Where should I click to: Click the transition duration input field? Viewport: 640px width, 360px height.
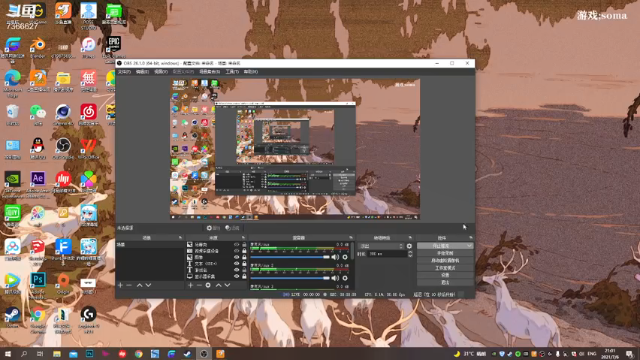click(387, 254)
